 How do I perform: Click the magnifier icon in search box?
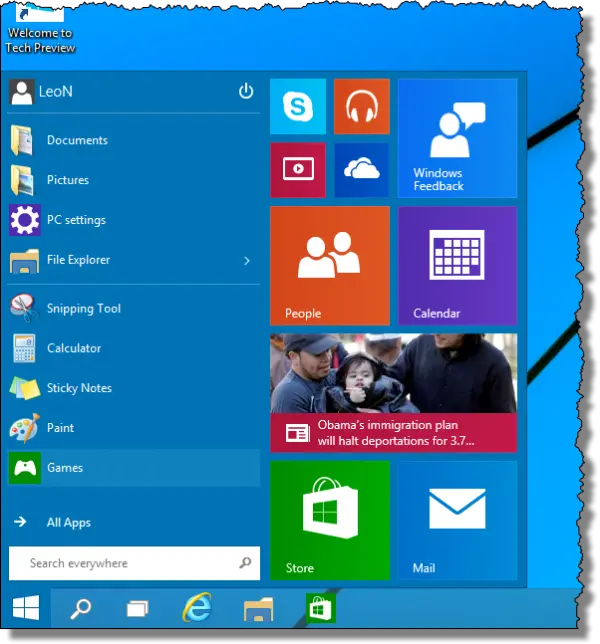[245, 562]
